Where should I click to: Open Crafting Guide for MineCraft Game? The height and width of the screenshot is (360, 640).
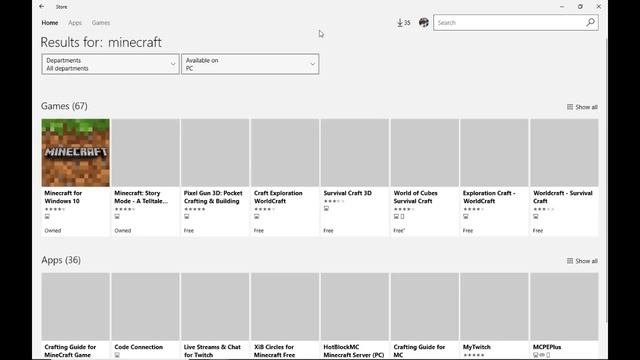point(70,351)
